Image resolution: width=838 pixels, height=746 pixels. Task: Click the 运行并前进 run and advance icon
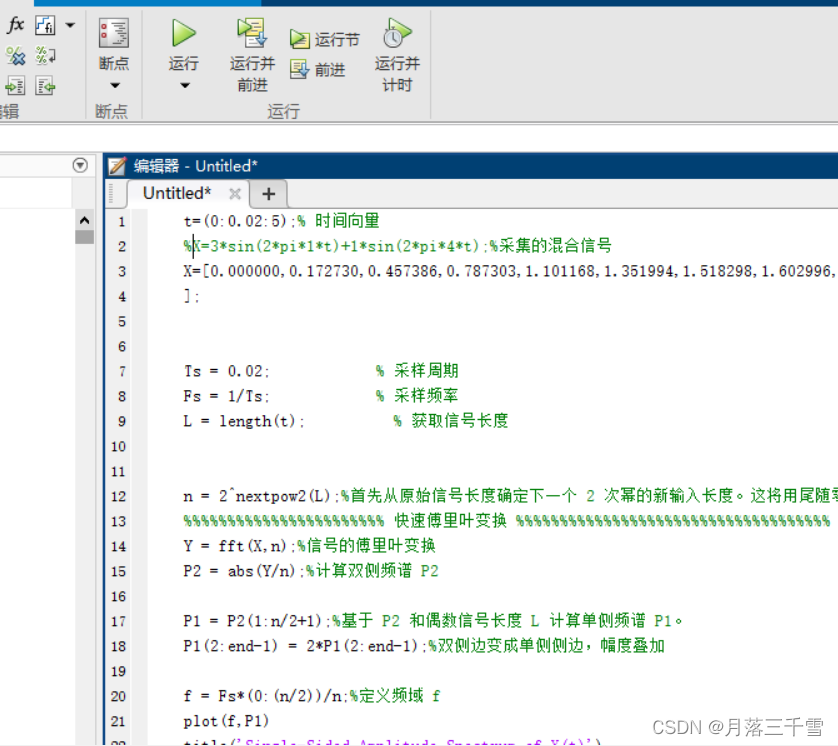point(252,33)
